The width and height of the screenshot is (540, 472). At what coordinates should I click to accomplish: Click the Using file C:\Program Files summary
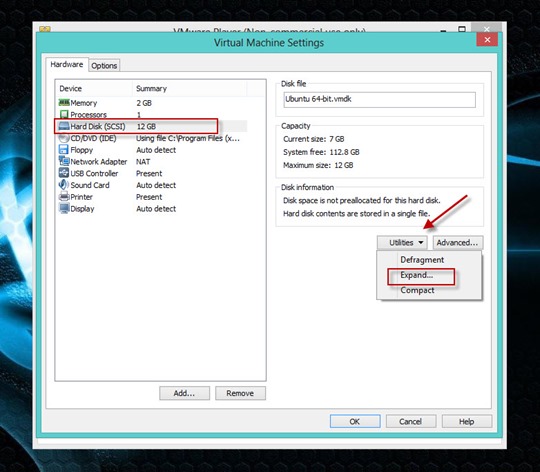point(188,138)
